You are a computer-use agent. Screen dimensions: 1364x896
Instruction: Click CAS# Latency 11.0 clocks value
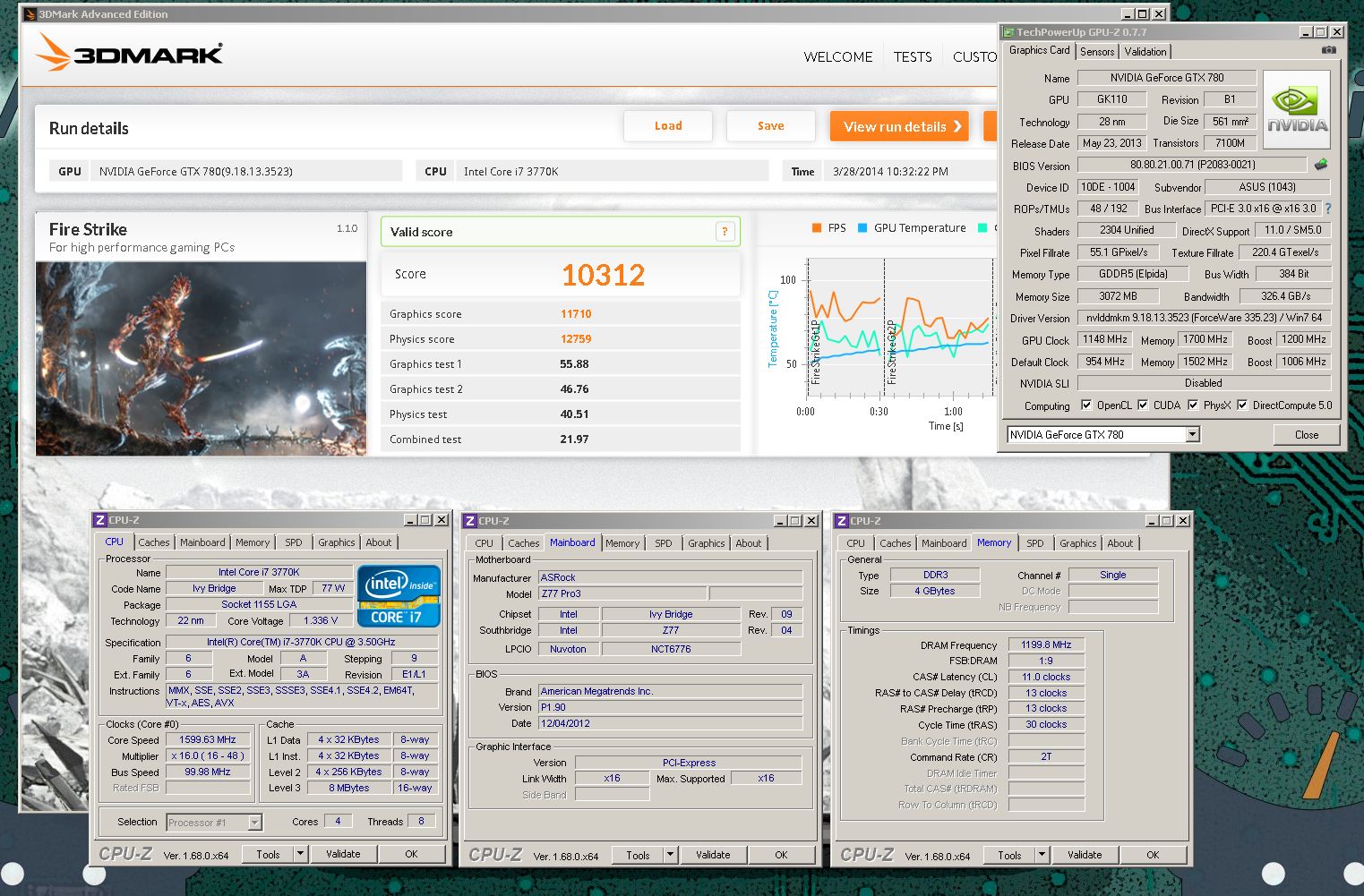pyautogui.click(x=1046, y=677)
